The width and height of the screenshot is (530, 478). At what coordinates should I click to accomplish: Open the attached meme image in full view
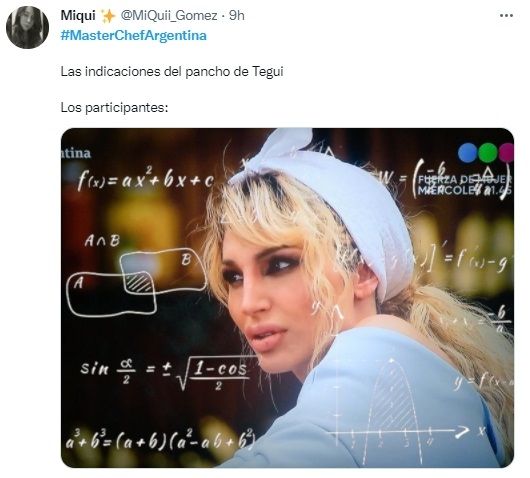287,298
